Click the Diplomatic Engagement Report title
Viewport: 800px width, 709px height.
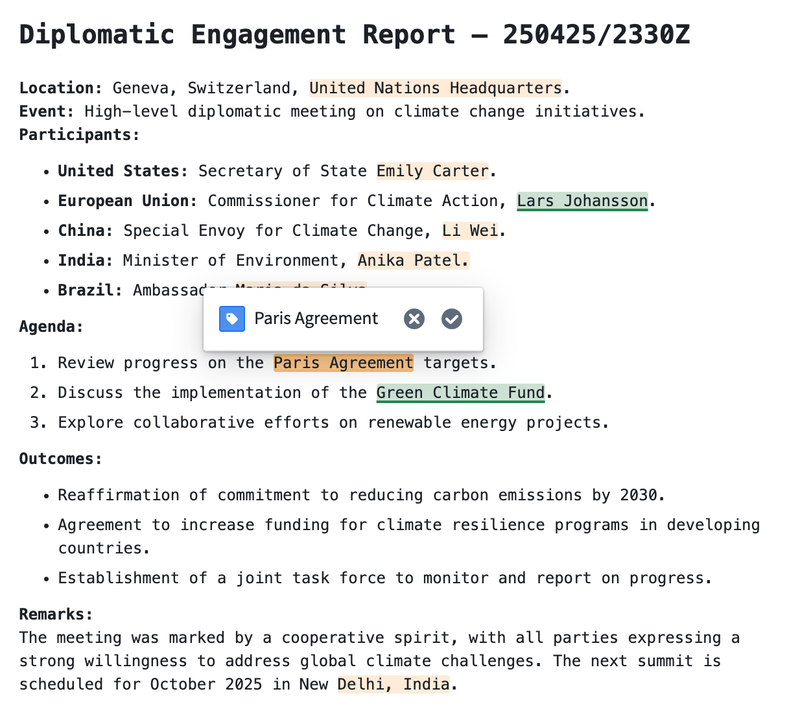pyautogui.click(x=354, y=34)
